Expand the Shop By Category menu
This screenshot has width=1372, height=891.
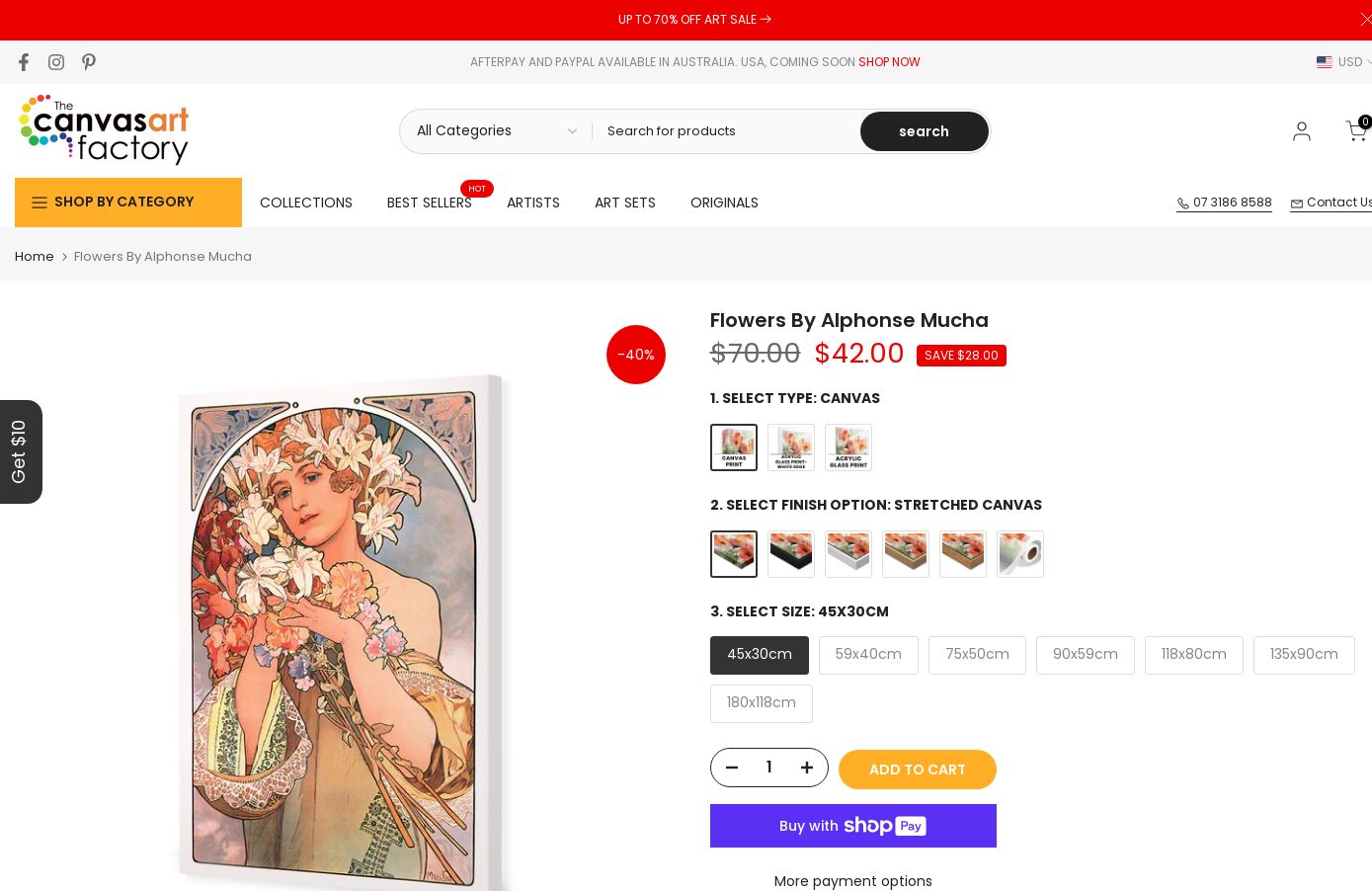128,202
